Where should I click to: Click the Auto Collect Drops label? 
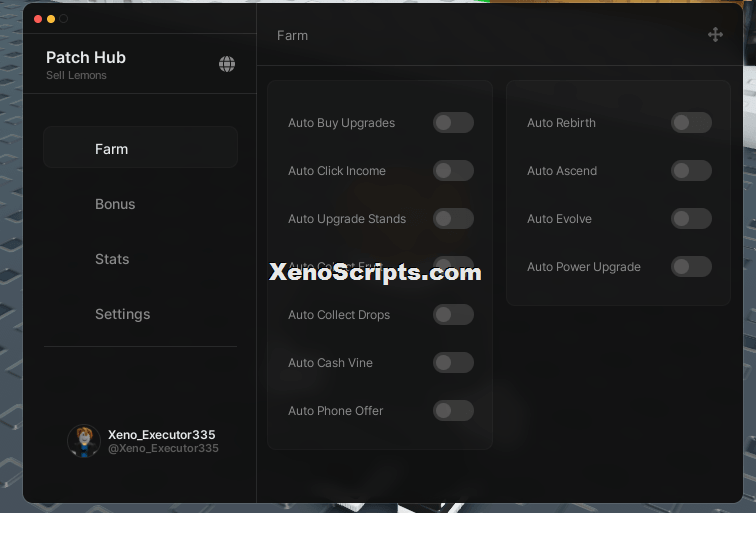click(x=339, y=315)
